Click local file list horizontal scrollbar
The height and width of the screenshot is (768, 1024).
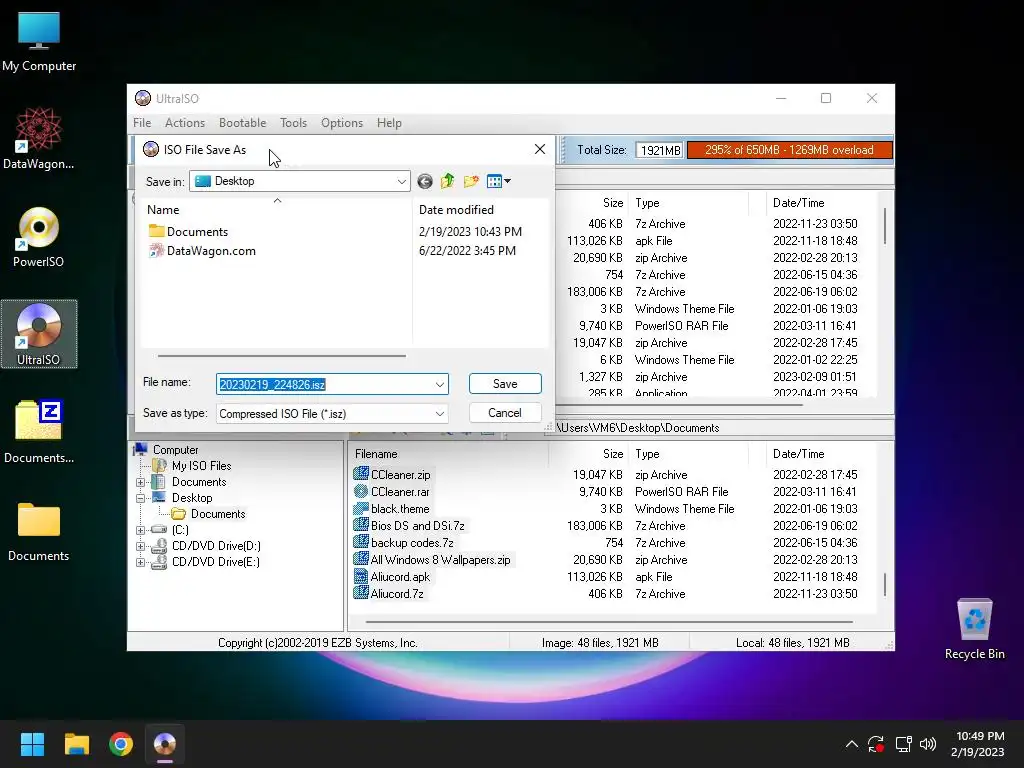pos(609,622)
